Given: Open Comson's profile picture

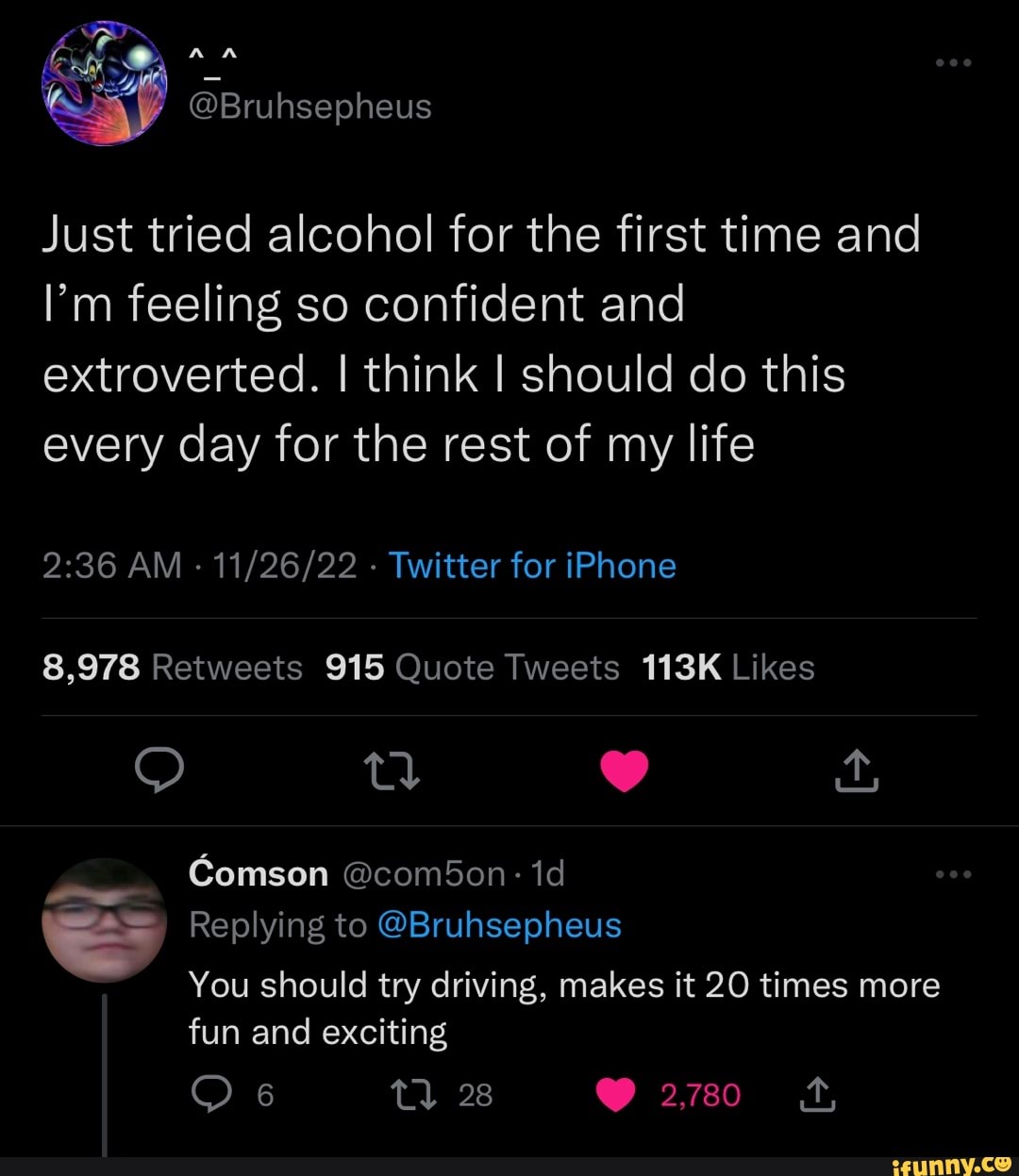Looking at the screenshot, I should tap(104, 919).
